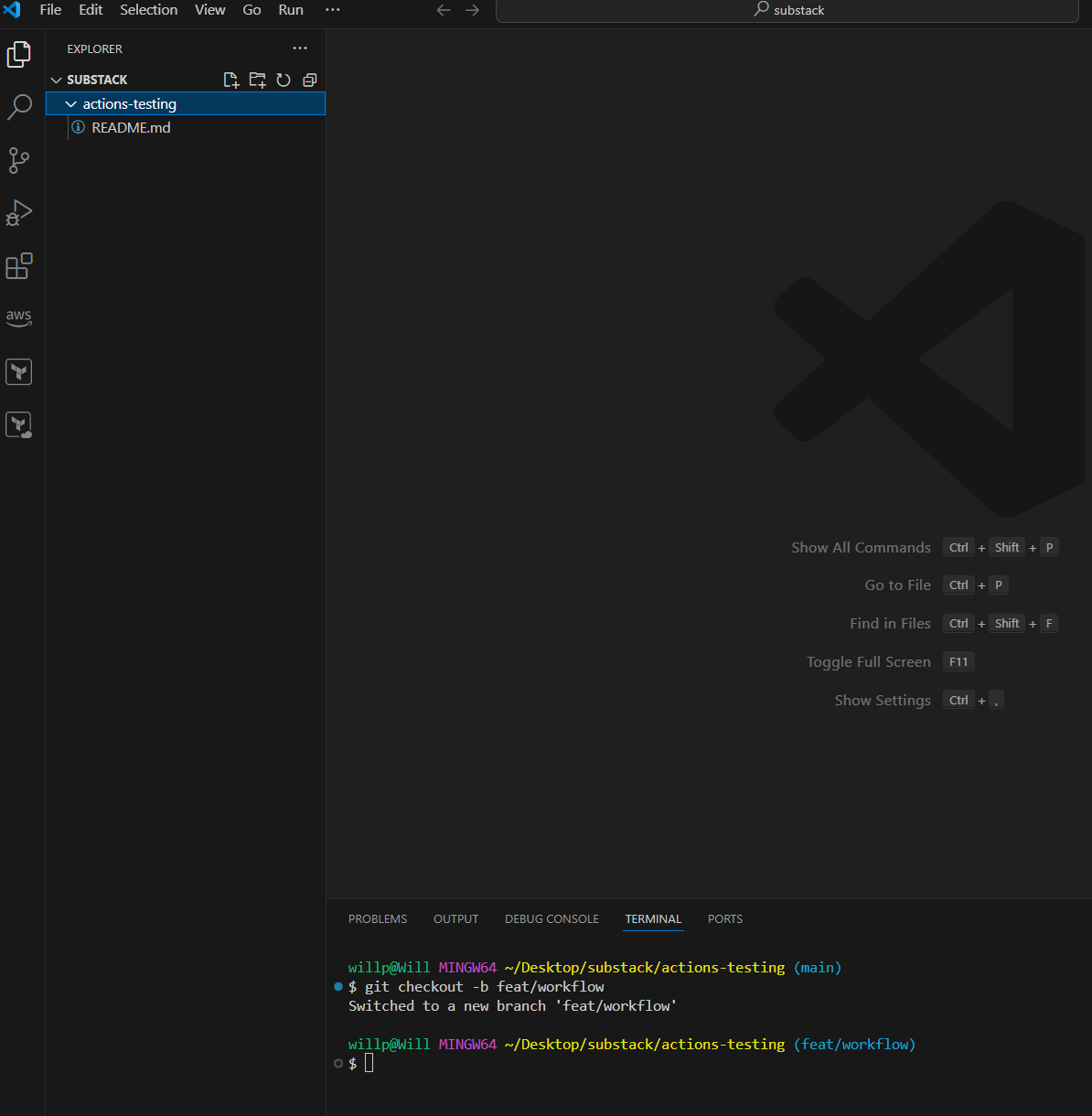
Task: Collapse the SUBSTACK workspace section
Action: tap(57, 80)
